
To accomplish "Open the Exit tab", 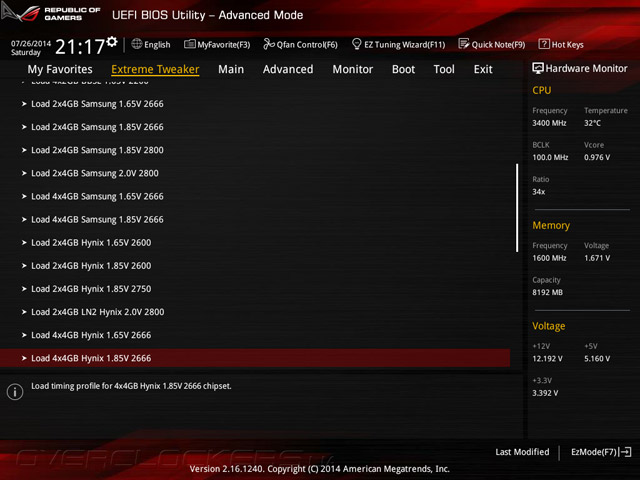I will point(483,69).
